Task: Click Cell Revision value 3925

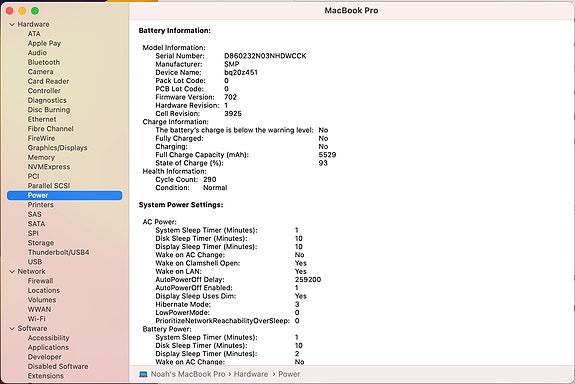Action: click(x=233, y=114)
